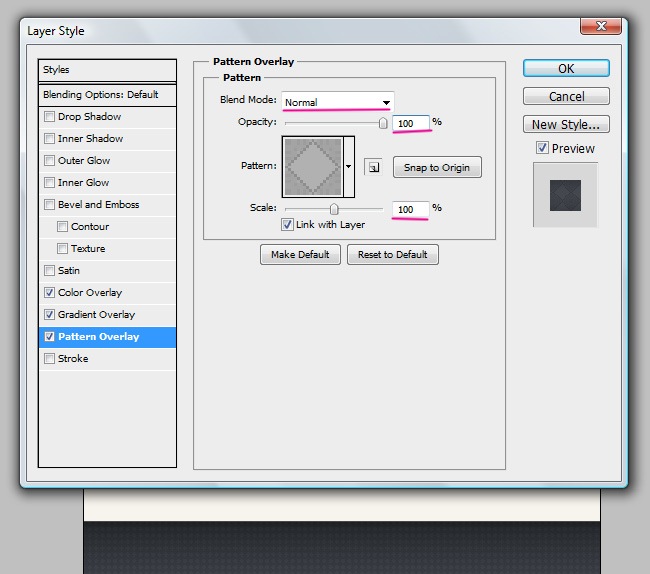
Task: Uncheck the Color Overlay checkbox
Action: pos(50,293)
